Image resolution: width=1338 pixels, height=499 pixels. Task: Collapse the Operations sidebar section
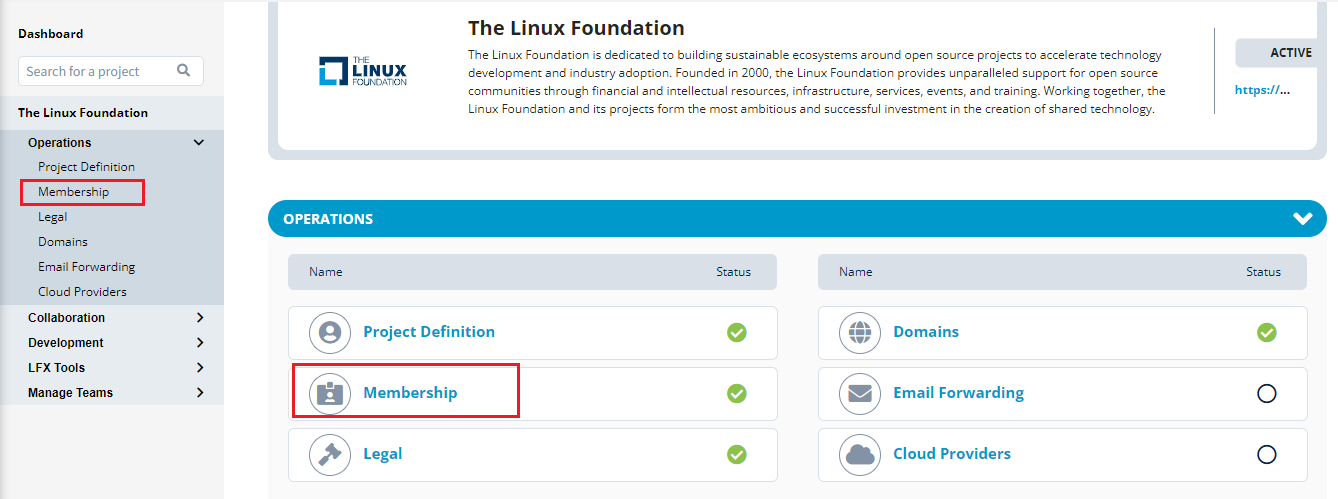pos(199,143)
